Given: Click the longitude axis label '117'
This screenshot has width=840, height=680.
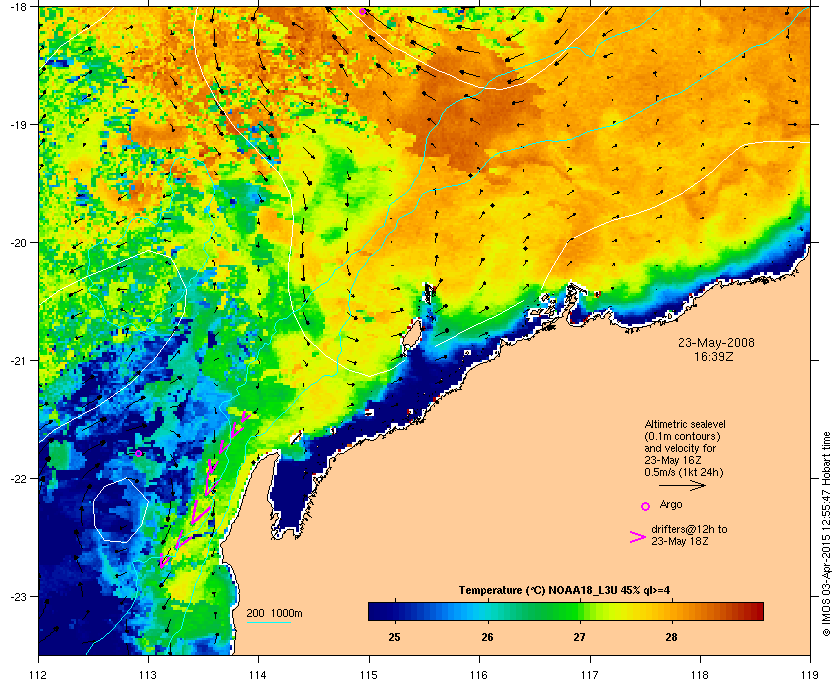Looking at the screenshot, I should click(x=590, y=675).
